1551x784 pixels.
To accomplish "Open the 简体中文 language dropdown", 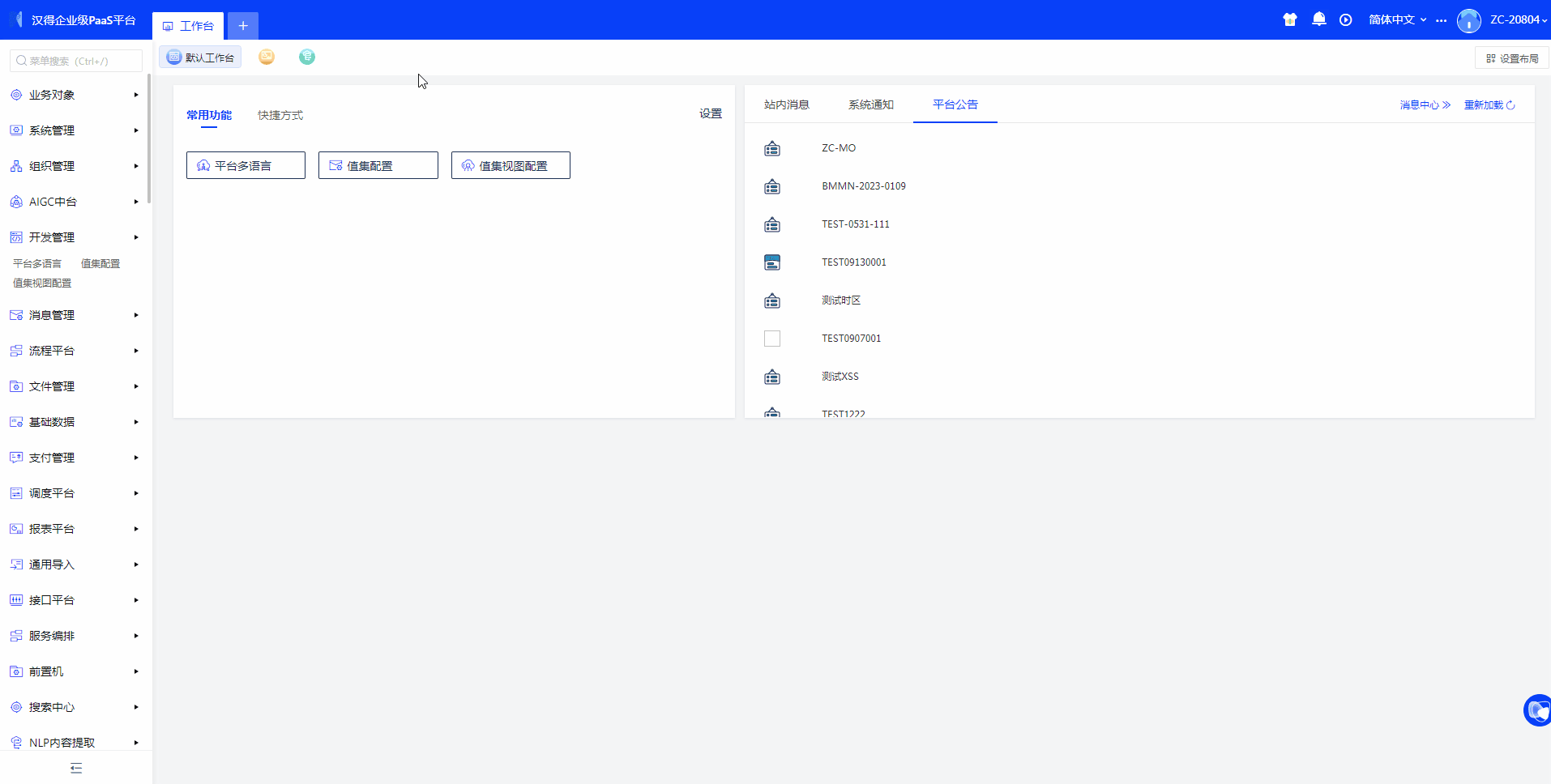I will coord(1397,19).
